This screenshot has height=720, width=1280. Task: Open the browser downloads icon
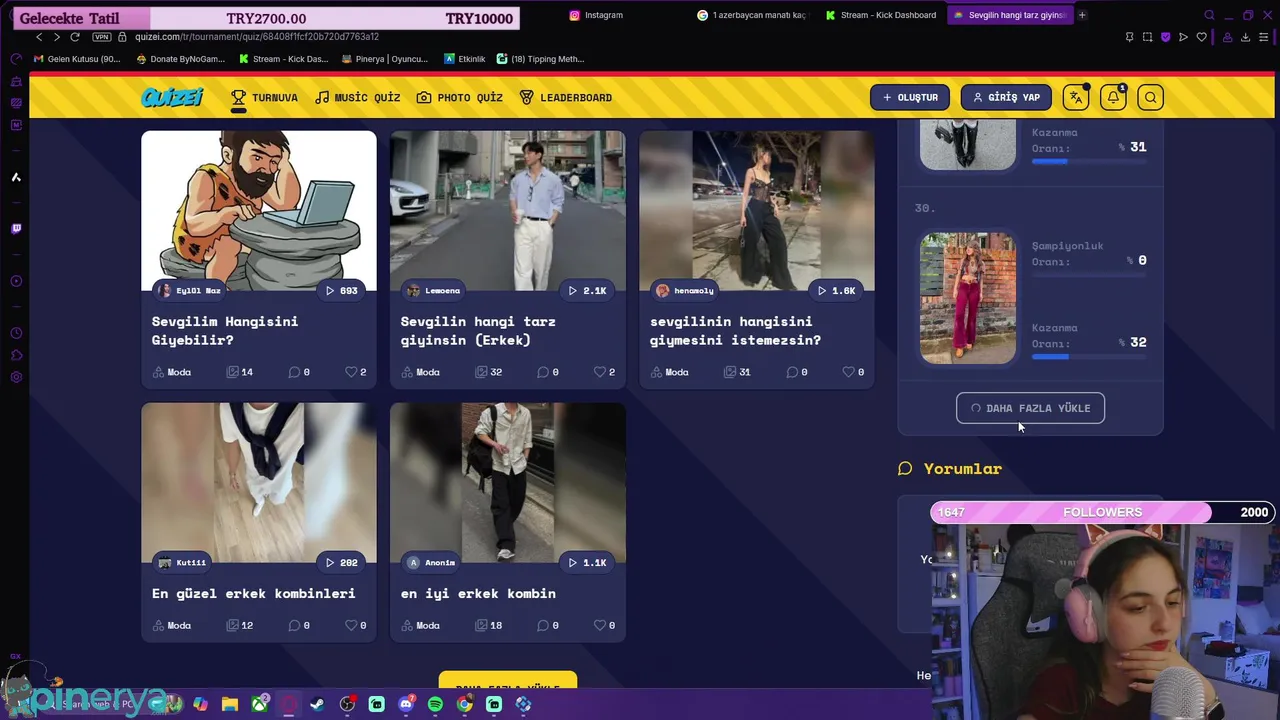(x=1245, y=37)
